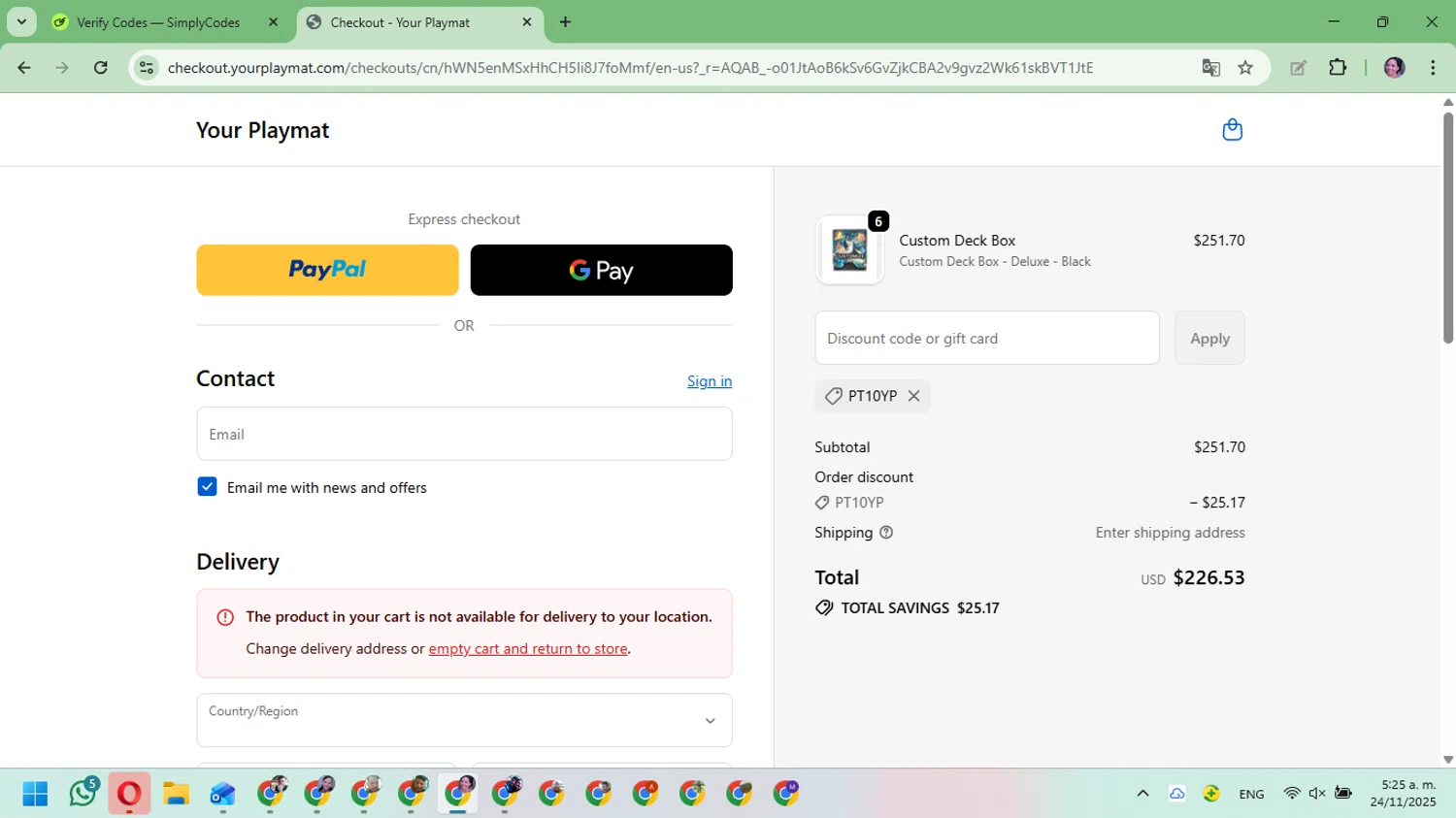Screen dimensions: 1456x818
Task: Click the checkout URL in address bar
Action: coord(630,68)
